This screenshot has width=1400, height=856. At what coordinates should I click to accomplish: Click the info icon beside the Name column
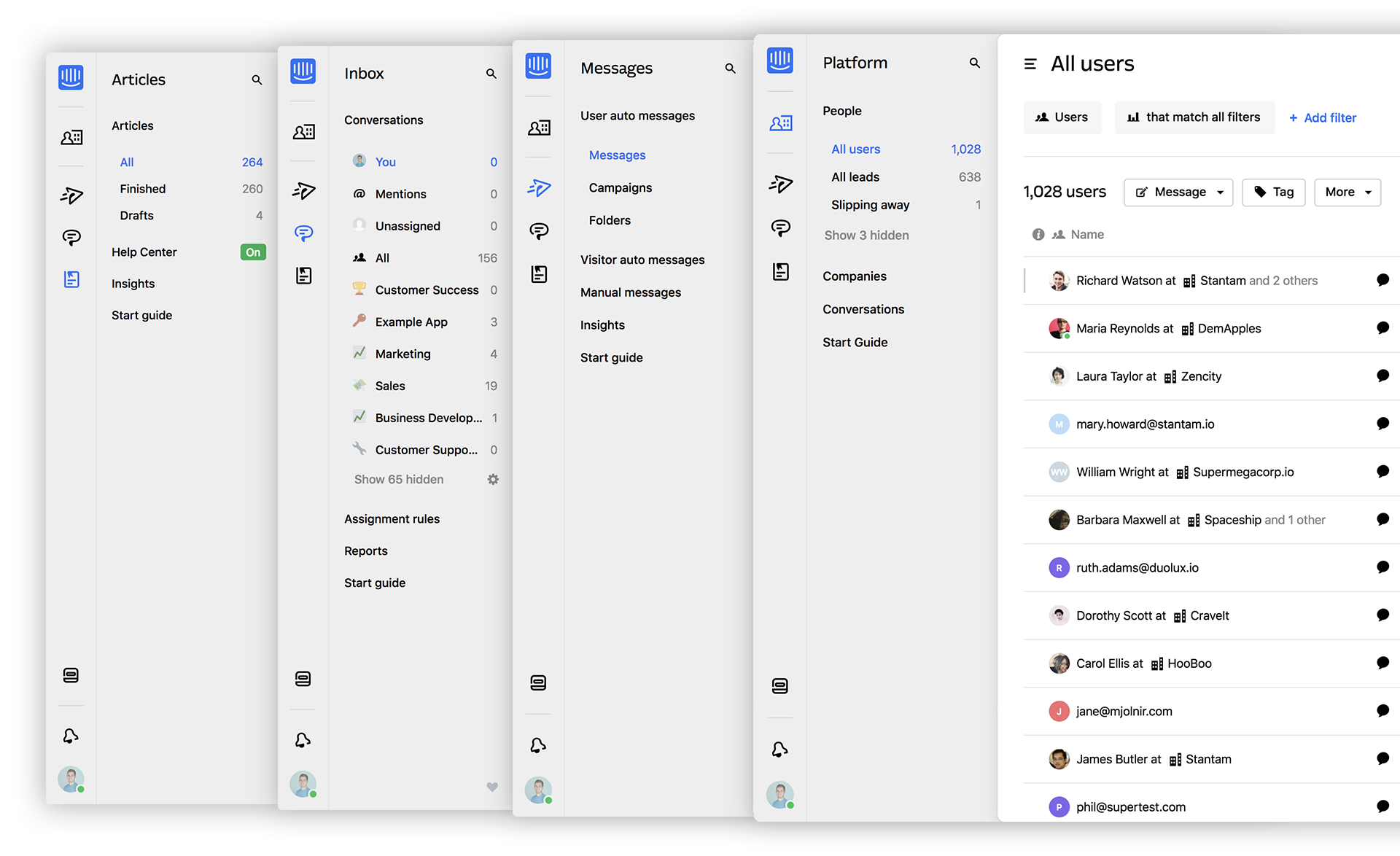(1038, 235)
